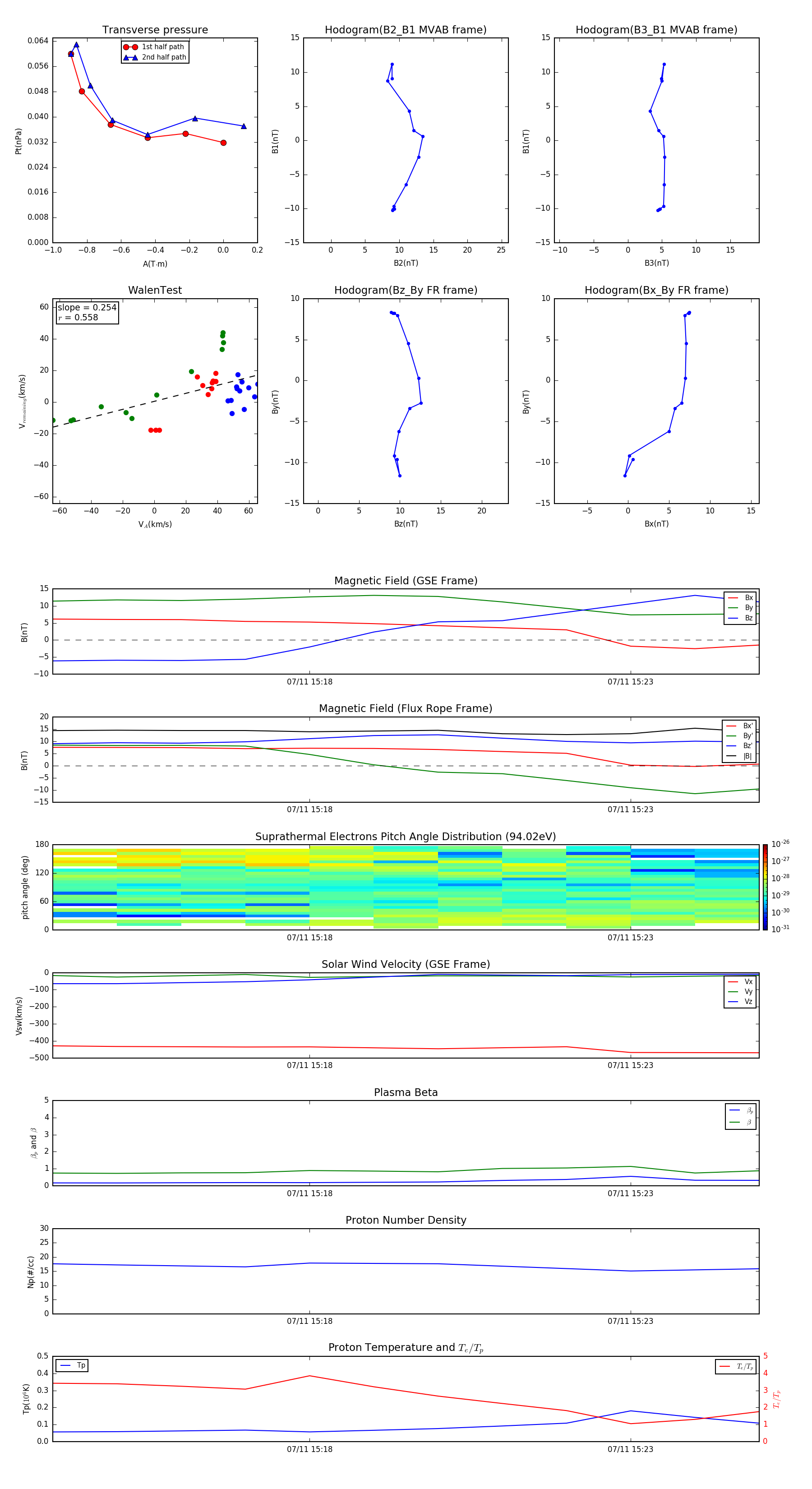812x1489 pixels.
Task: Click the 'By' legend entry in GSE panel
Action: 740,607
